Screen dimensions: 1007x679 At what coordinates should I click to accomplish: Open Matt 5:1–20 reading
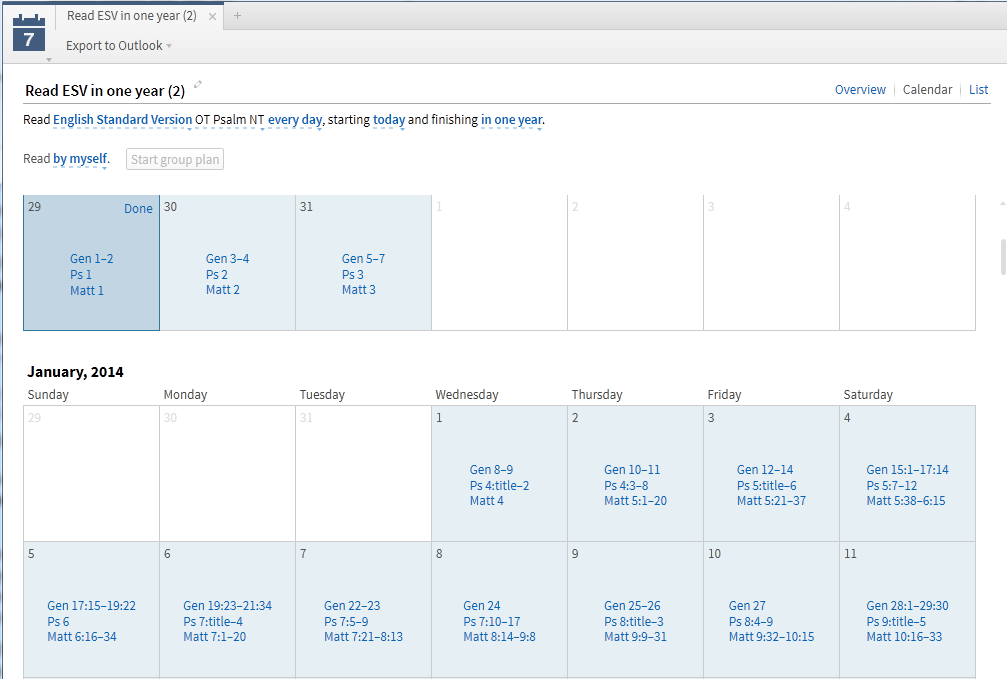tap(635, 500)
